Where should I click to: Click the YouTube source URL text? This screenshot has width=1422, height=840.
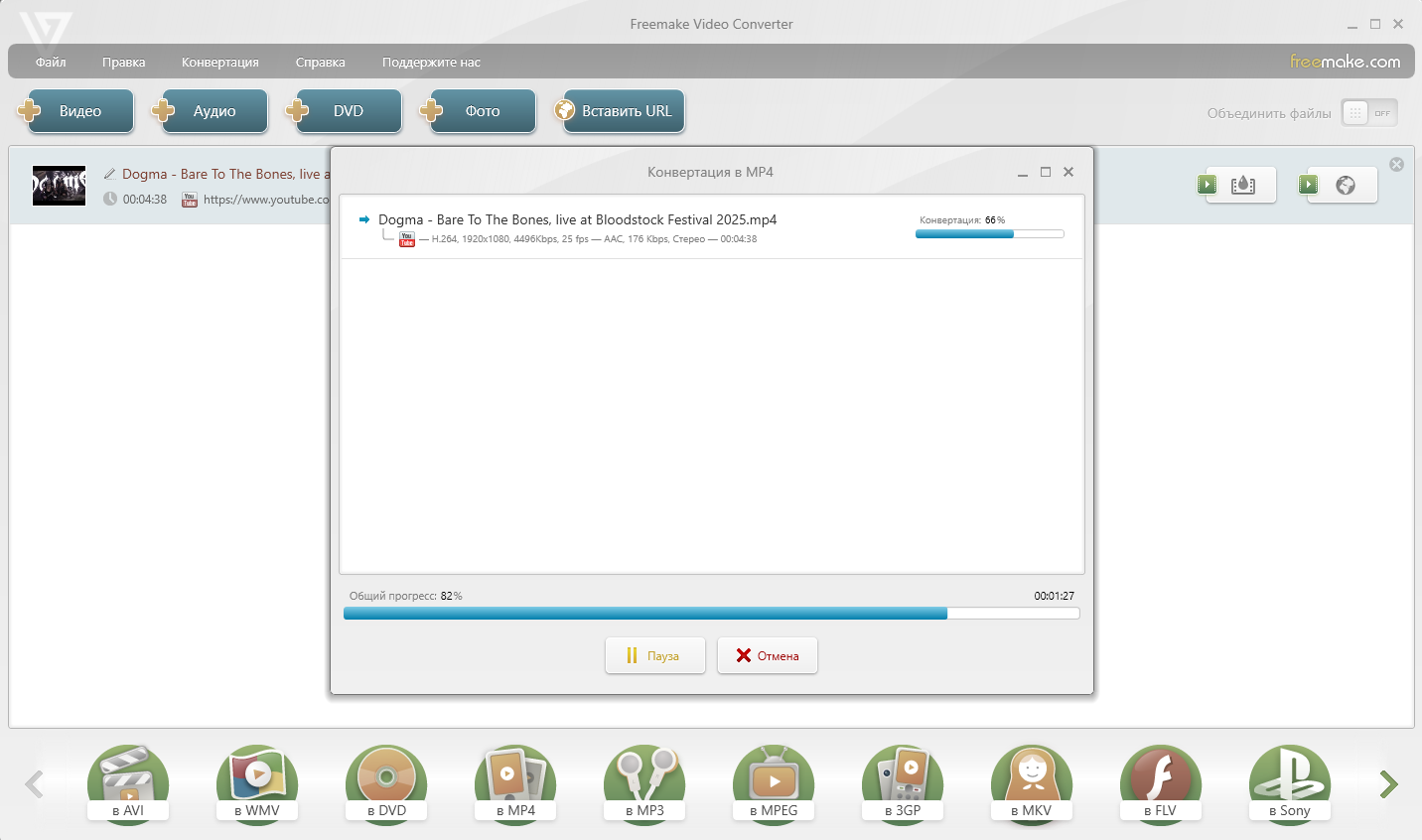point(266,200)
